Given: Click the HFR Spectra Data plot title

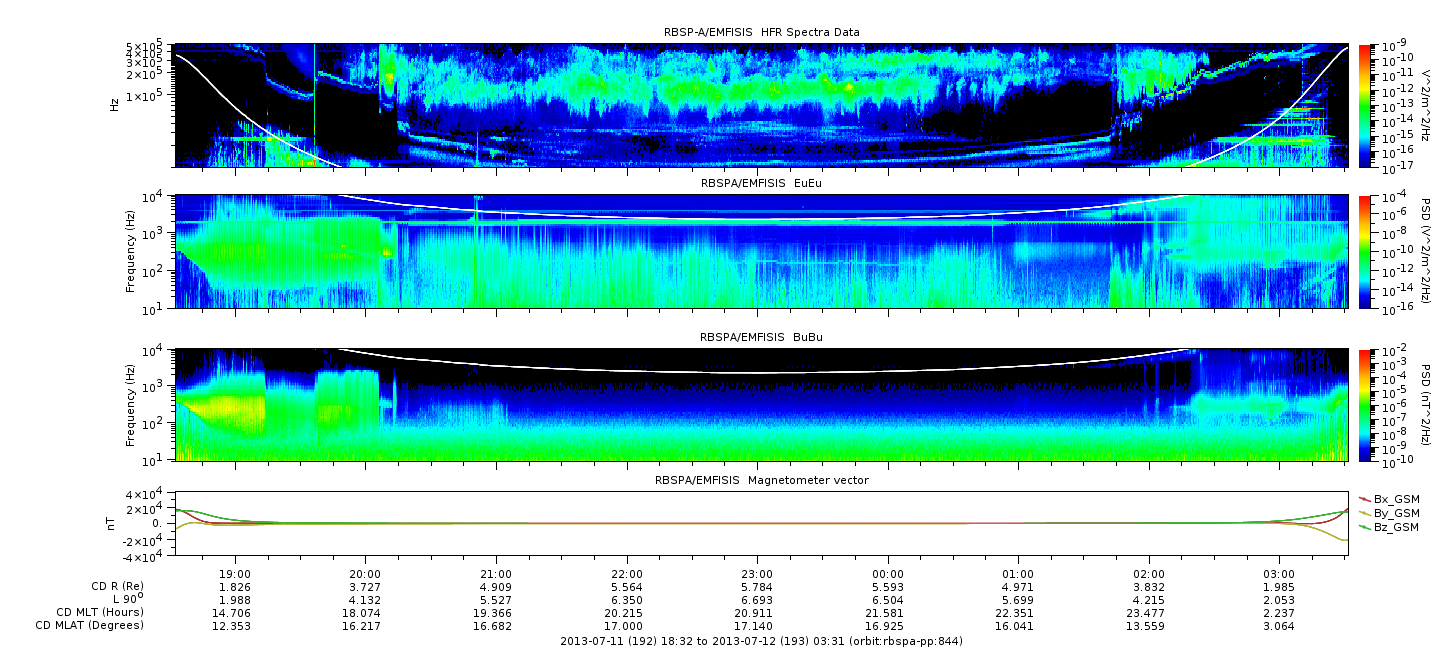Looking at the screenshot, I should (761, 33).
